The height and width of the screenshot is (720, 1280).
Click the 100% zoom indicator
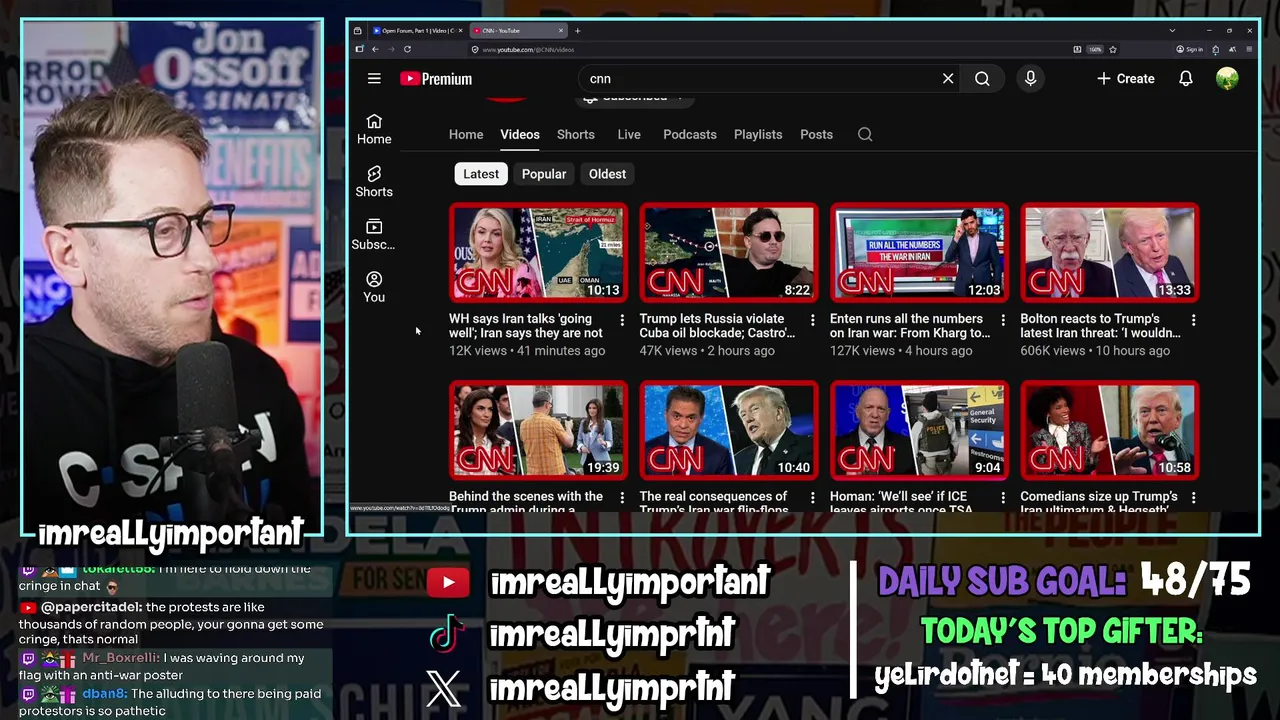click(1095, 49)
